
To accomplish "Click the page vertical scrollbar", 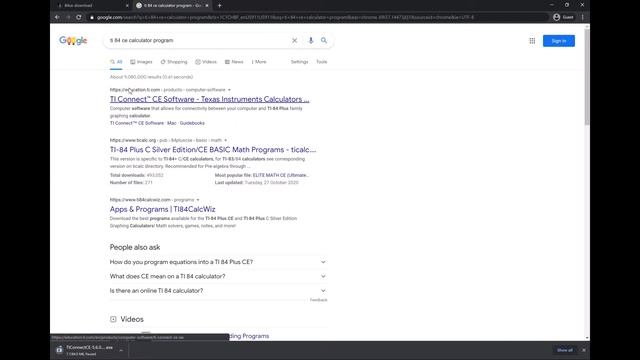I will coord(587,77).
